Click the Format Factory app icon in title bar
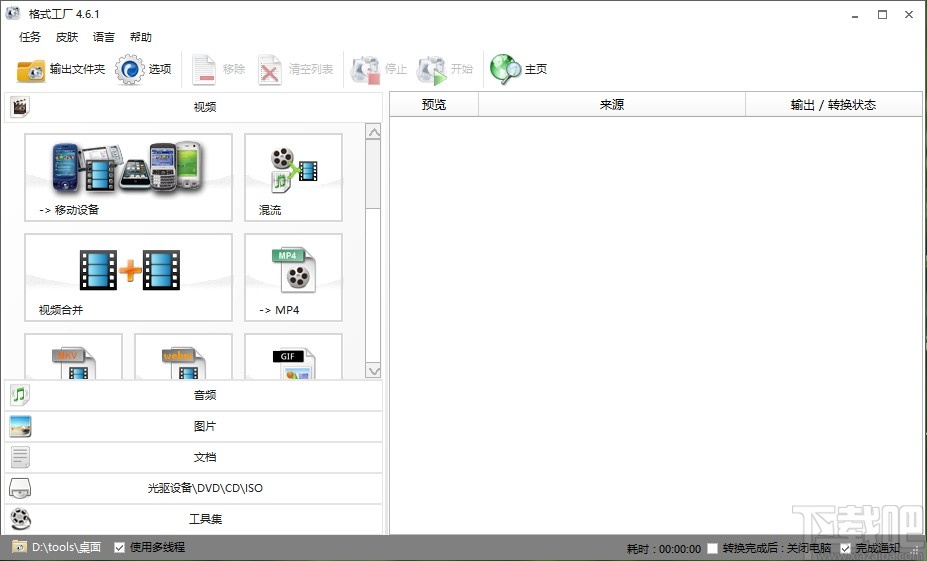 click(12, 13)
